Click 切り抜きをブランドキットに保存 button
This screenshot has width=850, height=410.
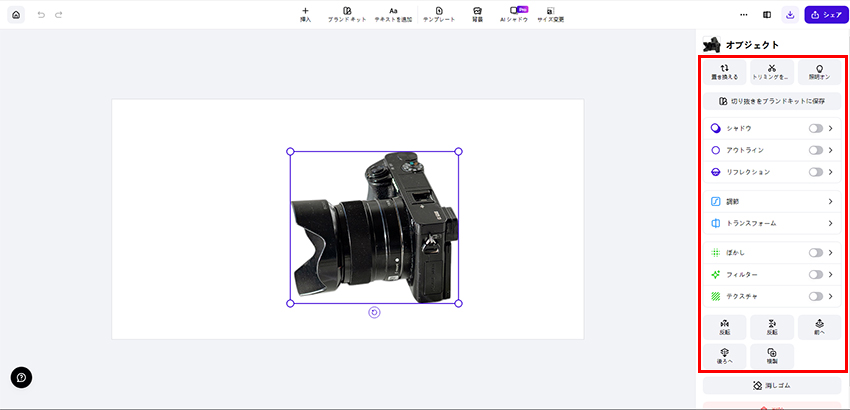click(x=771, y=101)
